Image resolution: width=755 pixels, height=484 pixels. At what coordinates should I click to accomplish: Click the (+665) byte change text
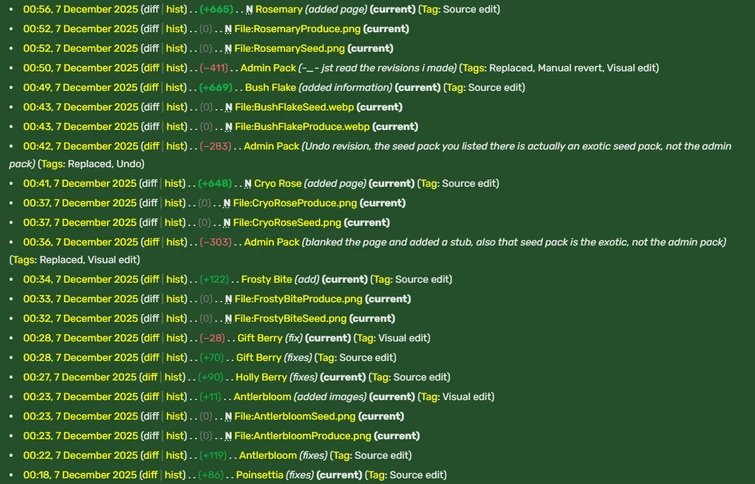point(216,9)
